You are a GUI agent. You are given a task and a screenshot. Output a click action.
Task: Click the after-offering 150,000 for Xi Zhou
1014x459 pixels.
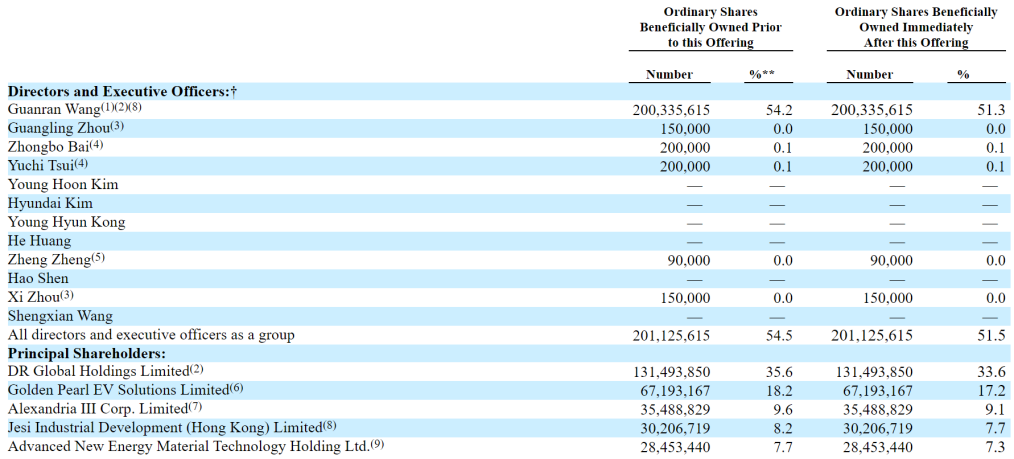887,298
